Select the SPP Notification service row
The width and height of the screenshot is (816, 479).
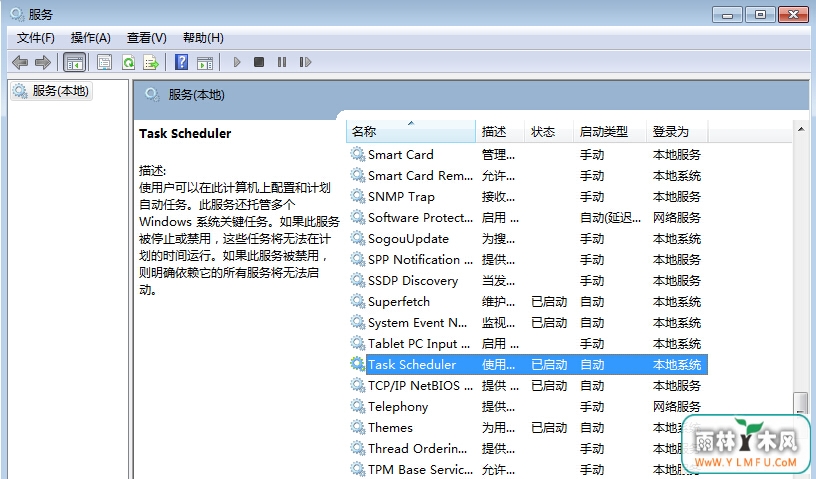[527, 259]
